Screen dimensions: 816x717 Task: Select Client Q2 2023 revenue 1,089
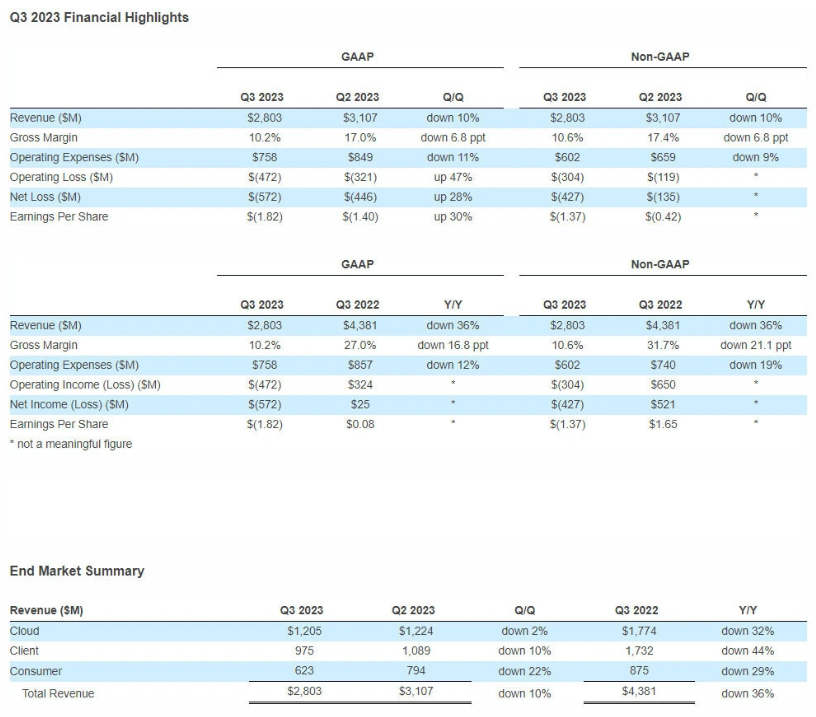tap(416, 650)
